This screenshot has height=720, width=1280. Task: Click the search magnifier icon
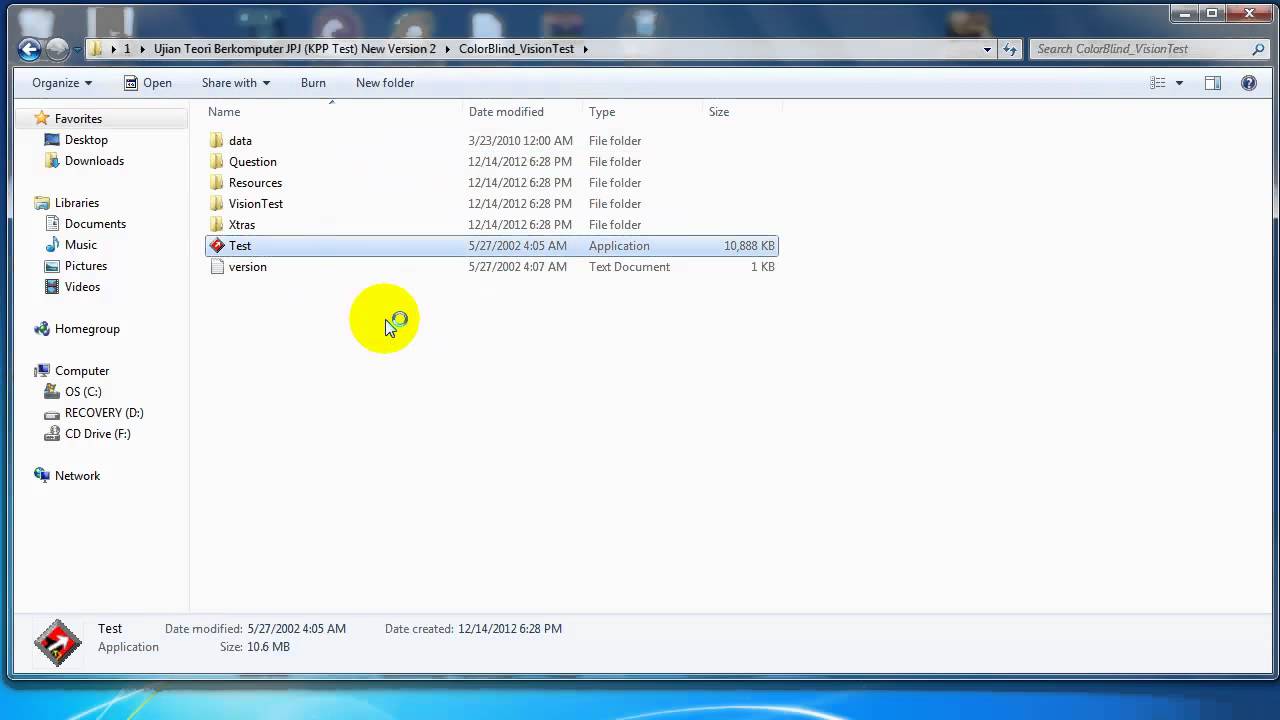coord(1258,49)
